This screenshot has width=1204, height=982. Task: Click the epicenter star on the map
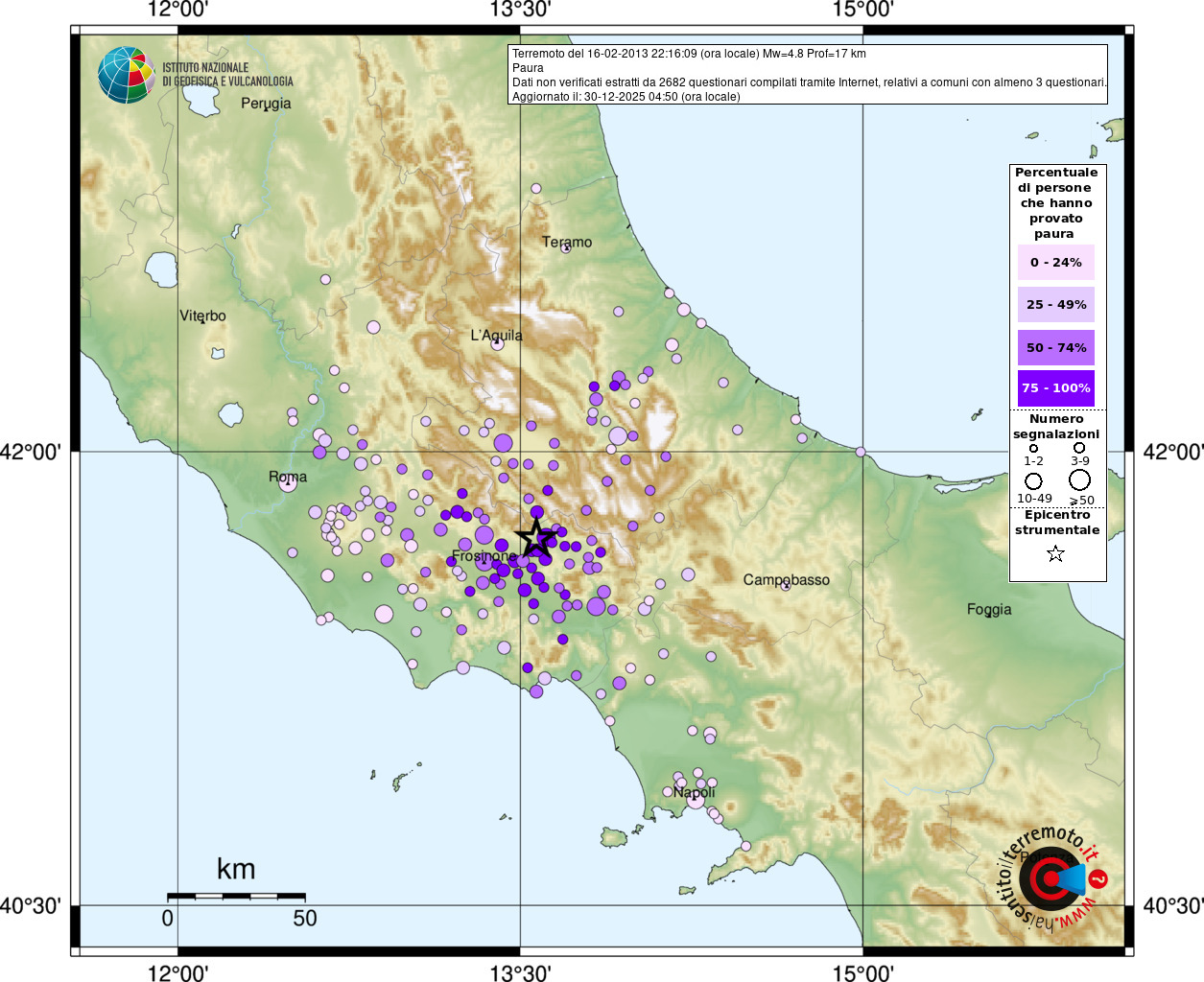coord(535,537)
